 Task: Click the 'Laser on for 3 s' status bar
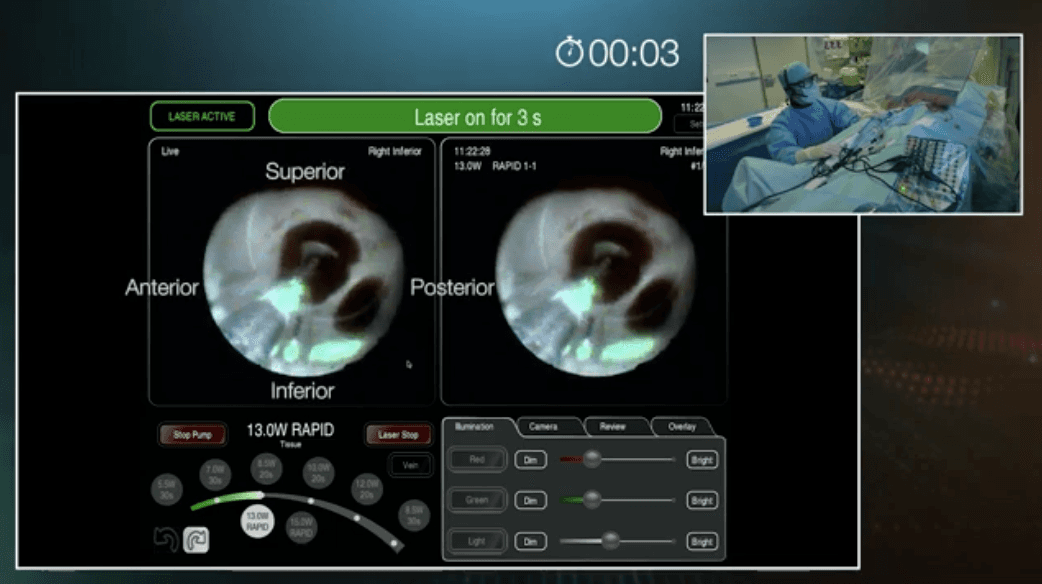465,116
